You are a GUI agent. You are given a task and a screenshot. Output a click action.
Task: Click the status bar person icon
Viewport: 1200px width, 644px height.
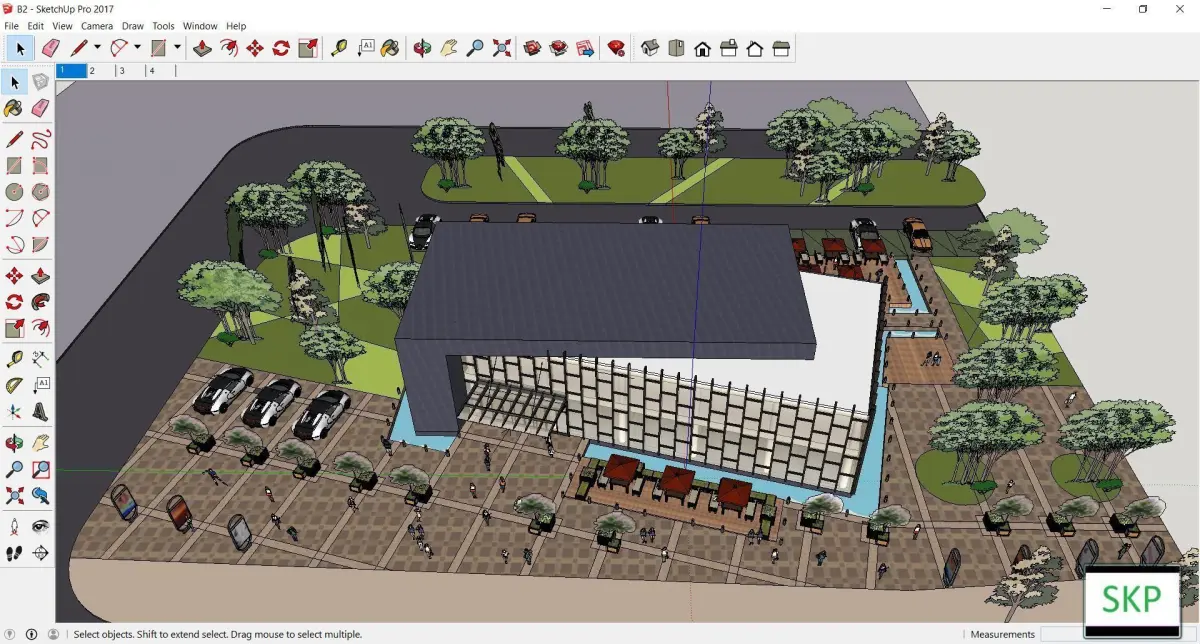pyautogui.click(x=53, y=634)
